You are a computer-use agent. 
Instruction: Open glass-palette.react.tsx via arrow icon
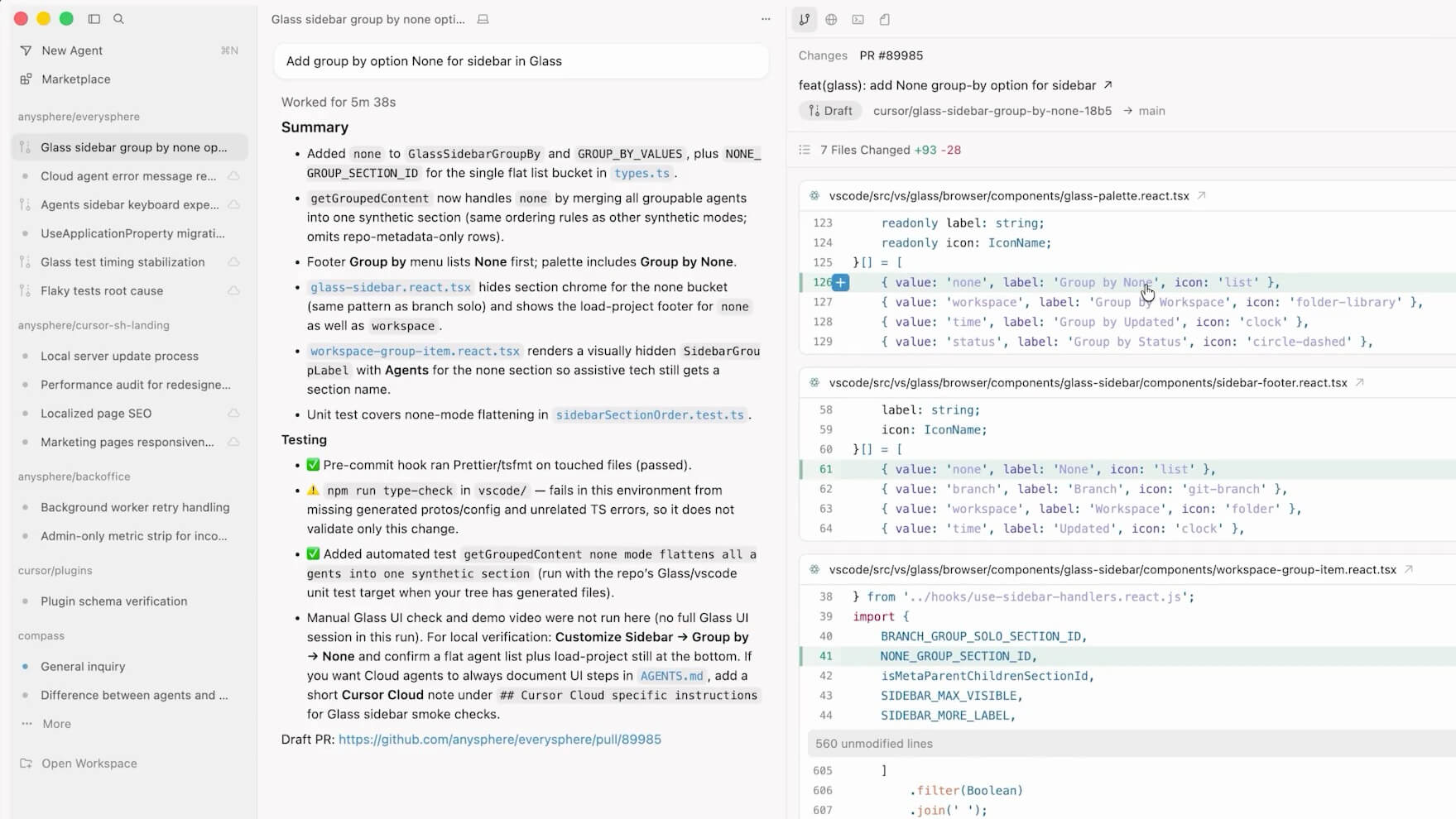1201,196
